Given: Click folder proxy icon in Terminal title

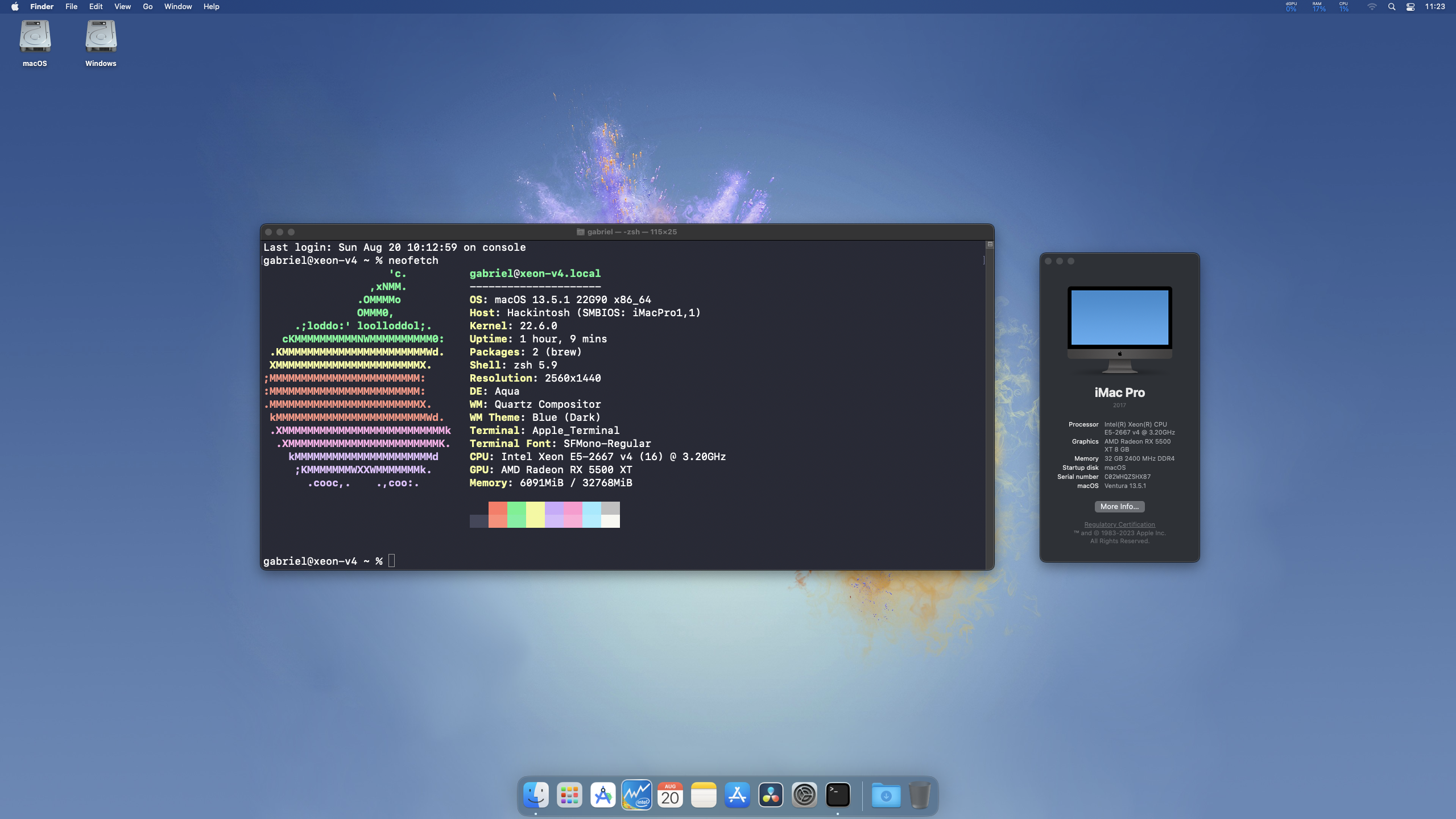Looking at the screenshot, I should 580,232.
